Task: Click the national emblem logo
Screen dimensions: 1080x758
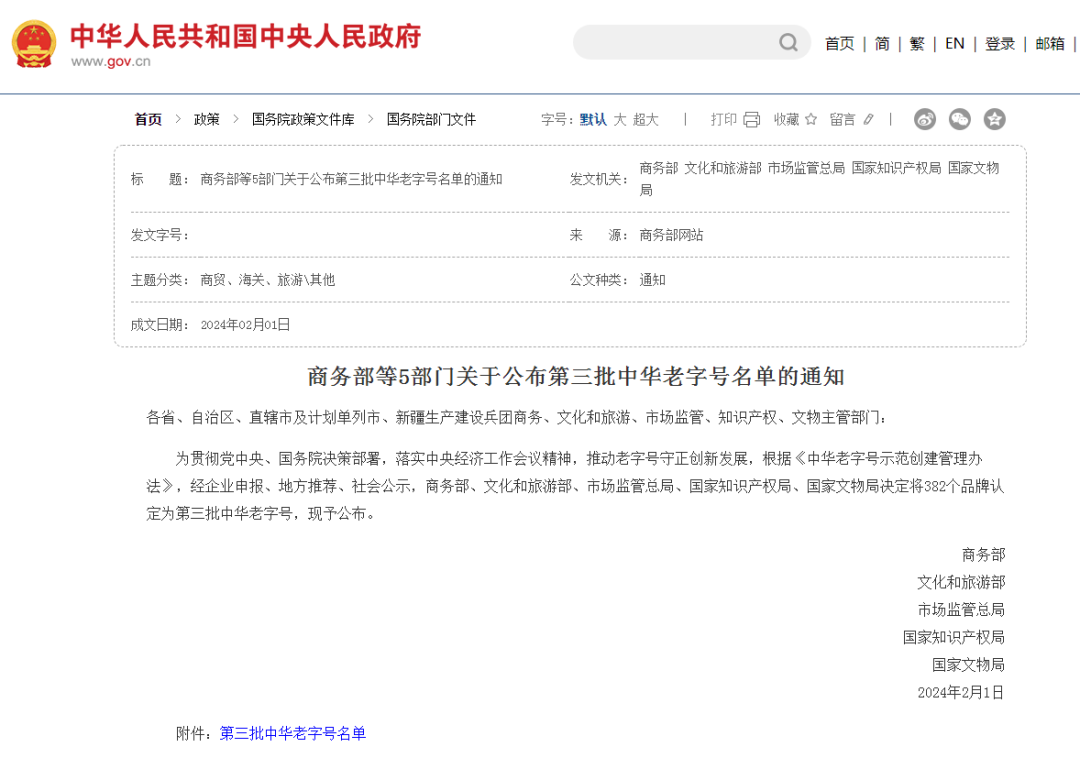Action: (x=33, y=42)
